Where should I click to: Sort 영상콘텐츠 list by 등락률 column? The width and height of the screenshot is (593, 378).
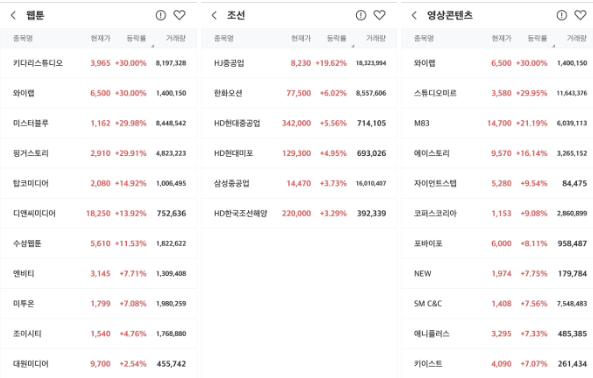(537, 38)
